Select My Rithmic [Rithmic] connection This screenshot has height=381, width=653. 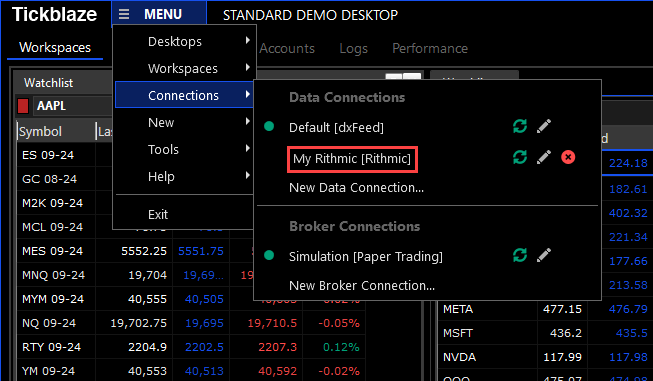coord(352,159)
